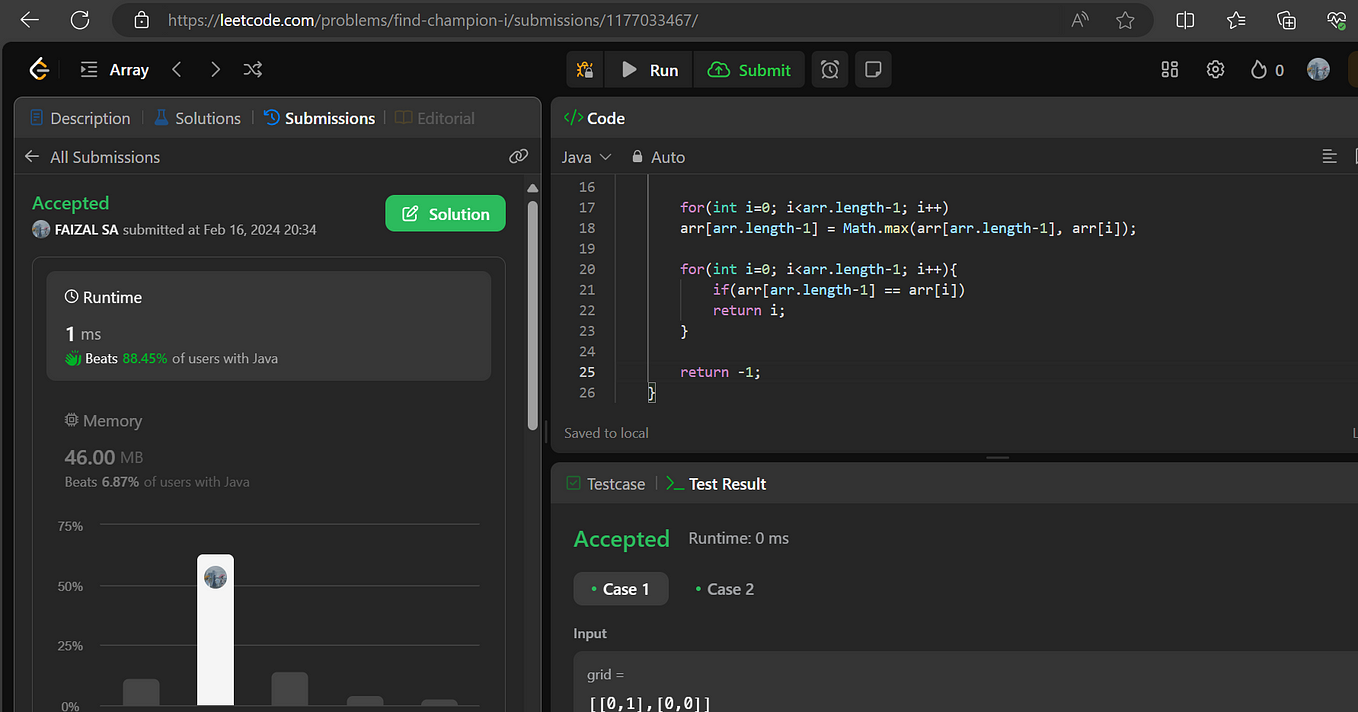Switch to the Submissions tab
Image resolution: width=1358 pixels, height=712 pixels.
(319, 118)
